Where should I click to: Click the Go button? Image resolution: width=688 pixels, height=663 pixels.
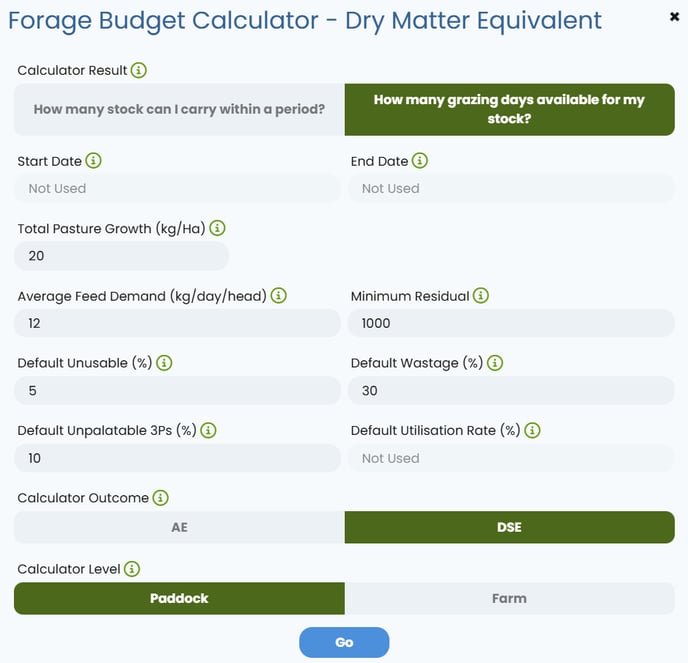(344, 642)
